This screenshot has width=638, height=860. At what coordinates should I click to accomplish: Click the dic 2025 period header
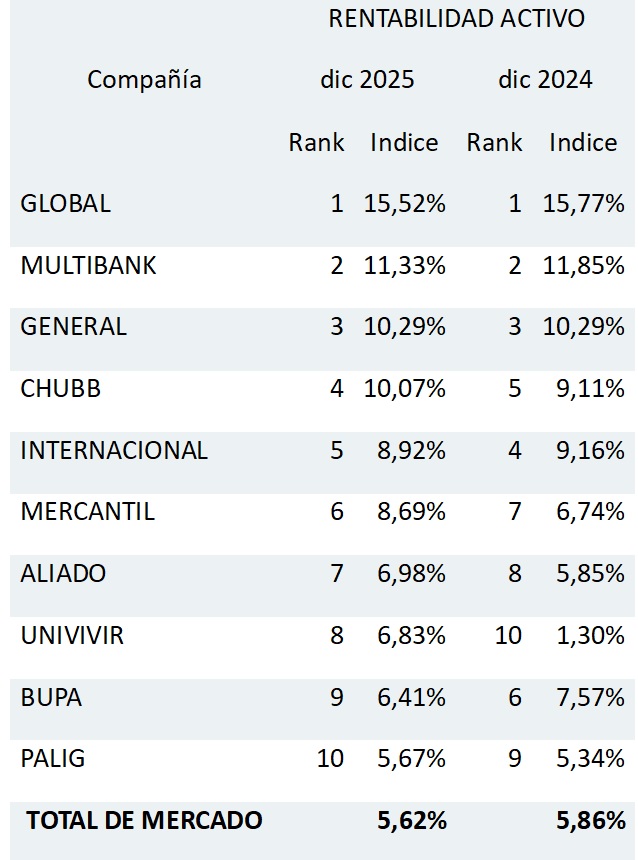367,80
